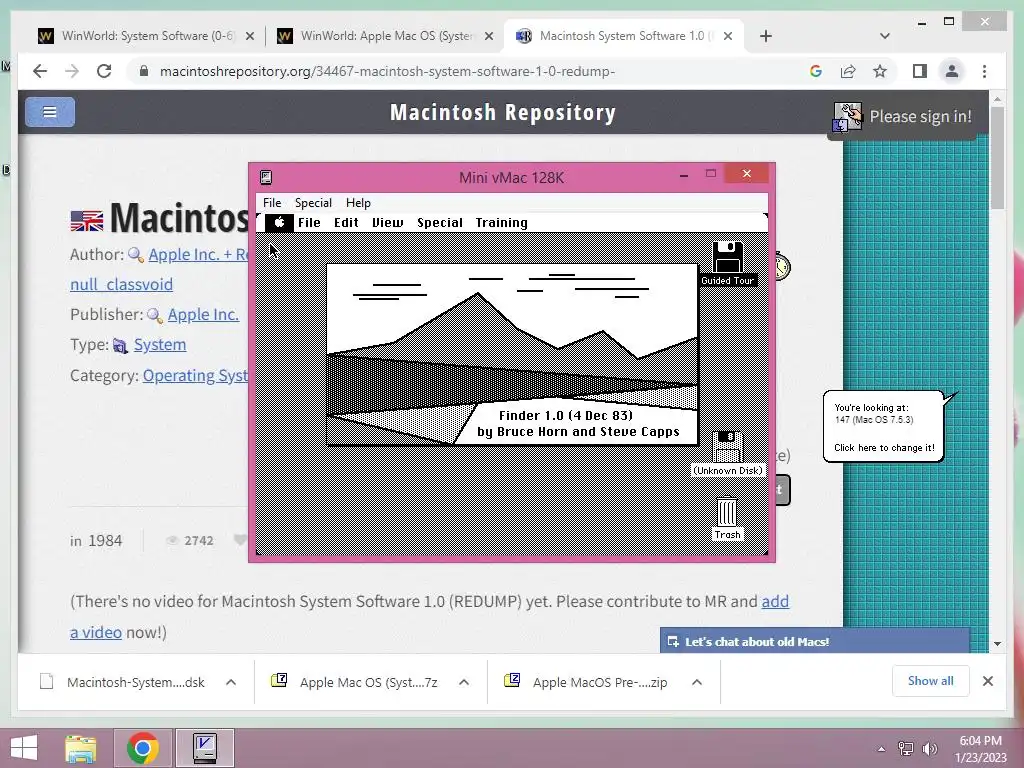
Task: Open the Macintosh Repository hamburger menu
Action: coord(50,112)
